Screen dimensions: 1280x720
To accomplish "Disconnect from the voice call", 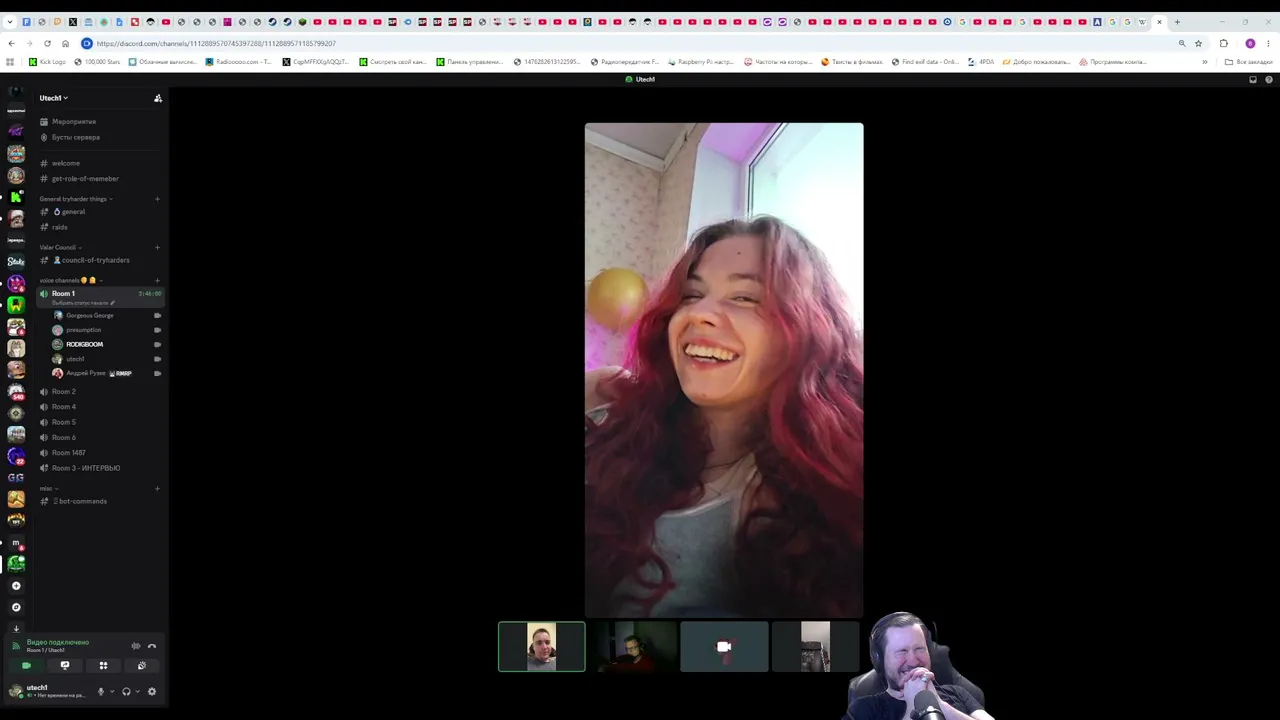I will click(152, 646).
